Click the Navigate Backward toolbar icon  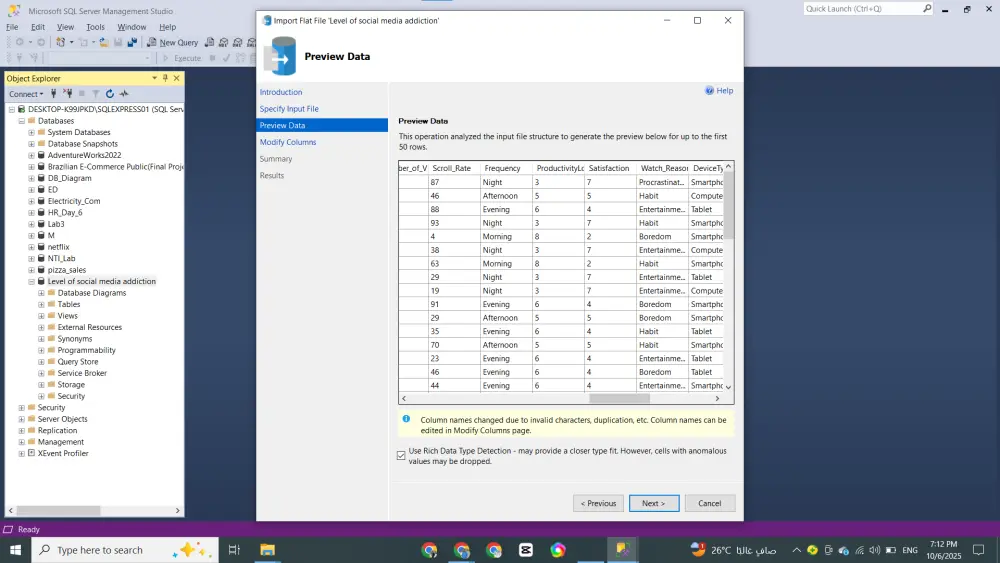click(20, 42)
